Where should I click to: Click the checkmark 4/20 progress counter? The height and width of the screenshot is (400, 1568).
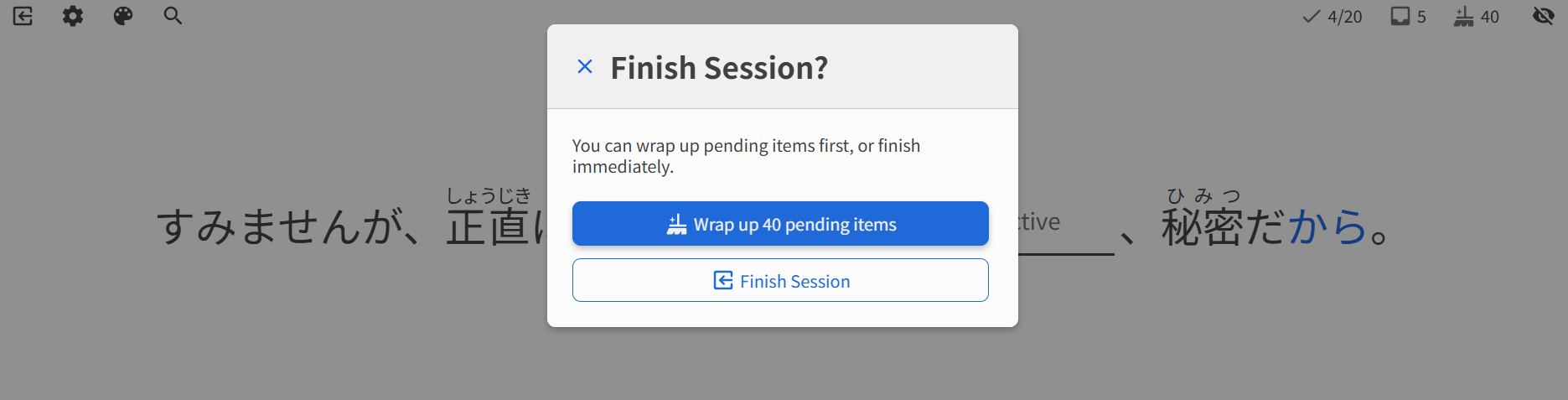[x=1333, y=17]
